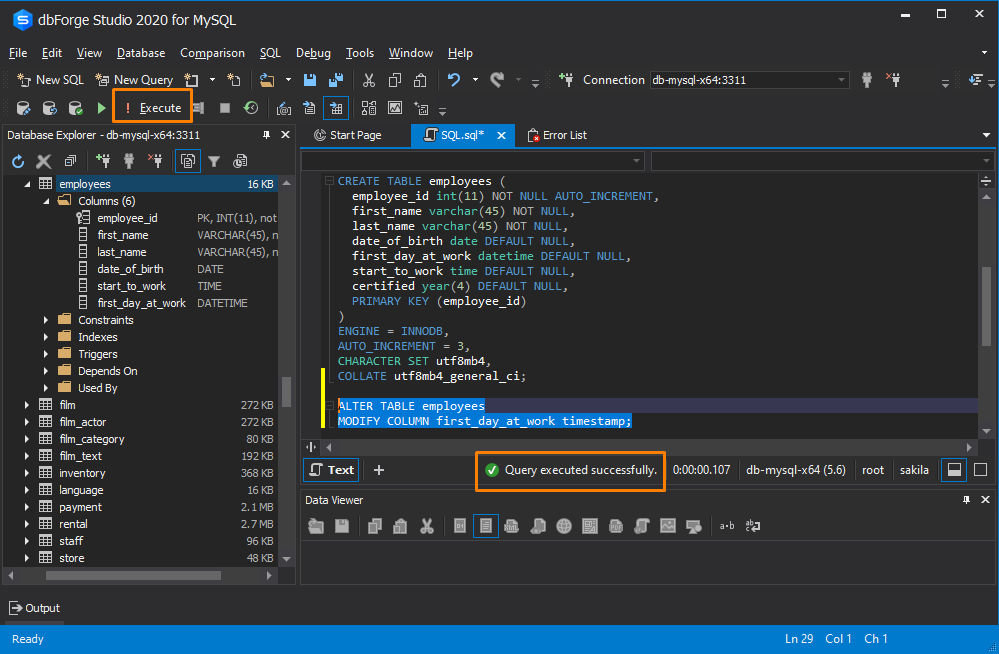Viewport: 999px width, 654px height.
Task: Toggle the grid view icon near query status
Action: coord(954,469)
